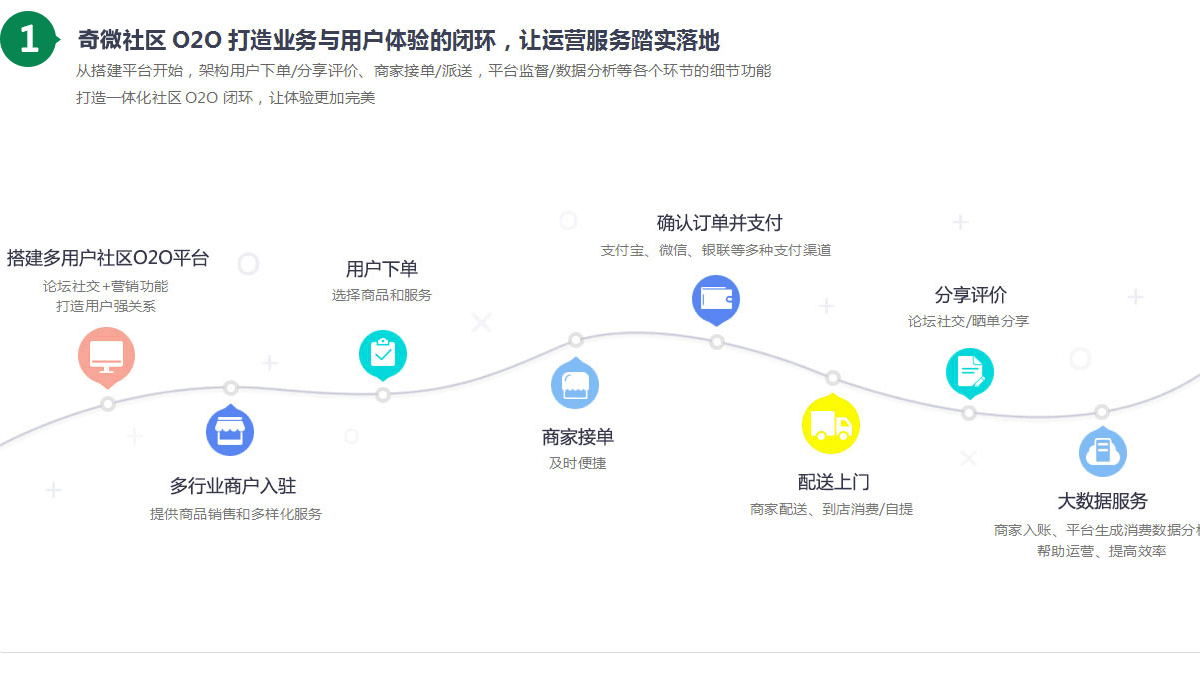Select the teal checklist ordering icon
Image resolution: width=1200 pixels, height=686 pixels.
coord(382,353)
